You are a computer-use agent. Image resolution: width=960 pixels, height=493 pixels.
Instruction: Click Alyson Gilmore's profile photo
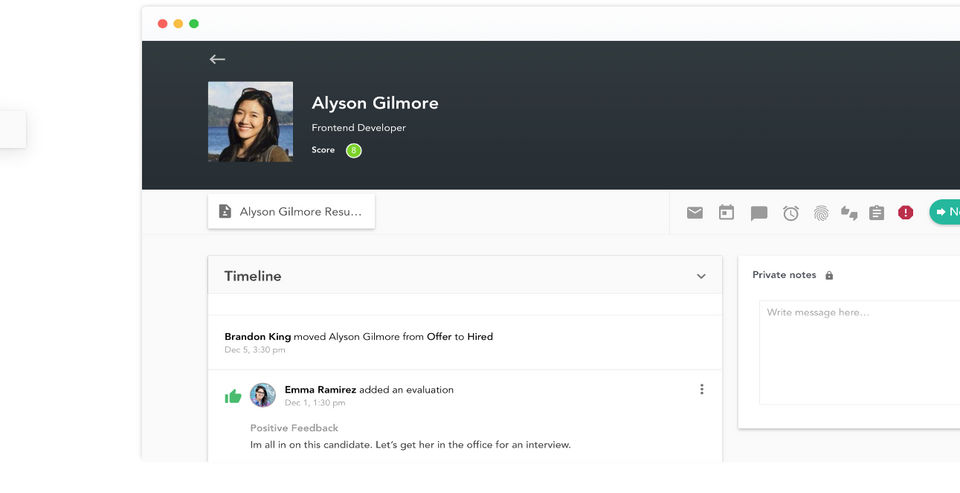coord(250,122)
